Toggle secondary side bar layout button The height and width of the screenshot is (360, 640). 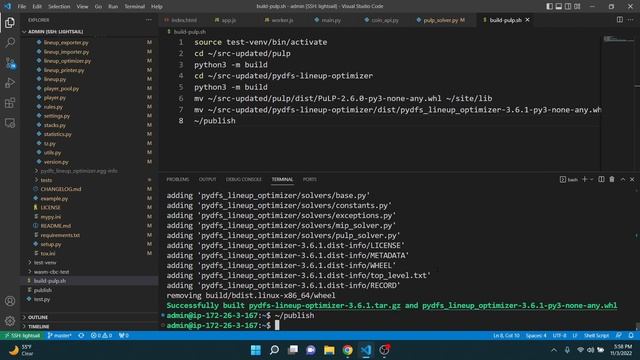[568, 6]
